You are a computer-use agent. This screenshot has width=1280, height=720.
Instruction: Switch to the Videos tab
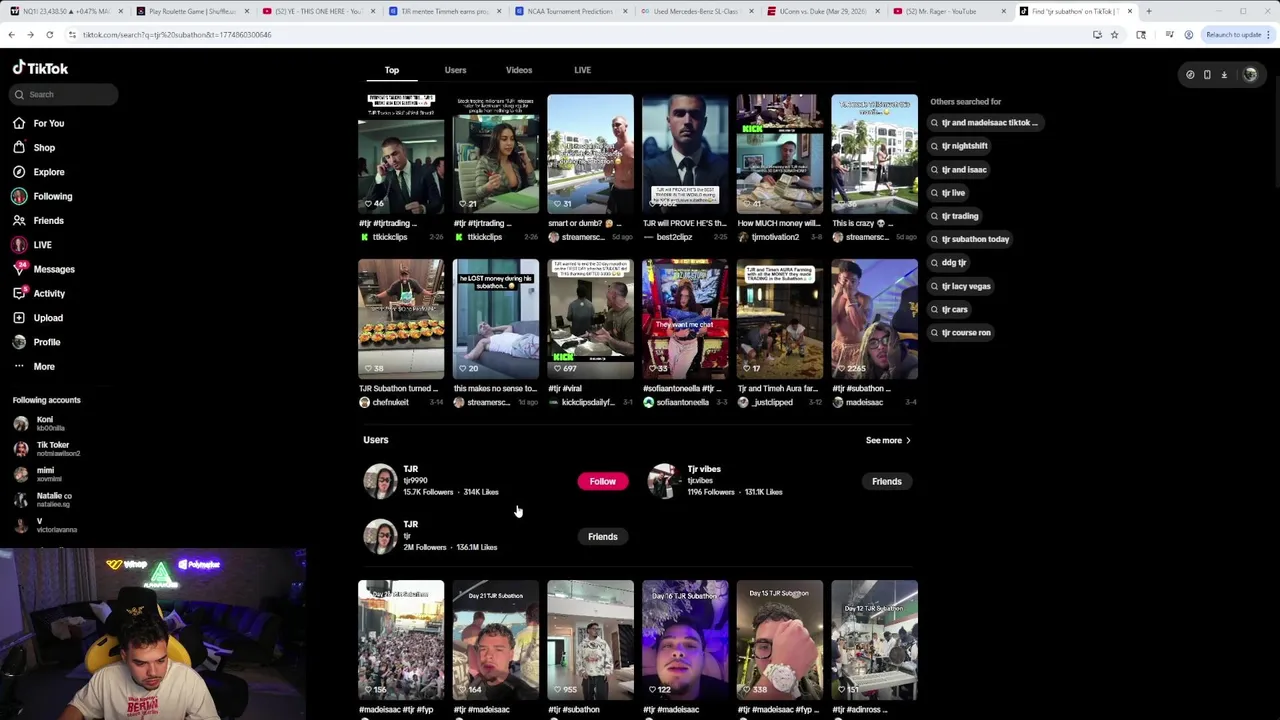tap(519, 70)
